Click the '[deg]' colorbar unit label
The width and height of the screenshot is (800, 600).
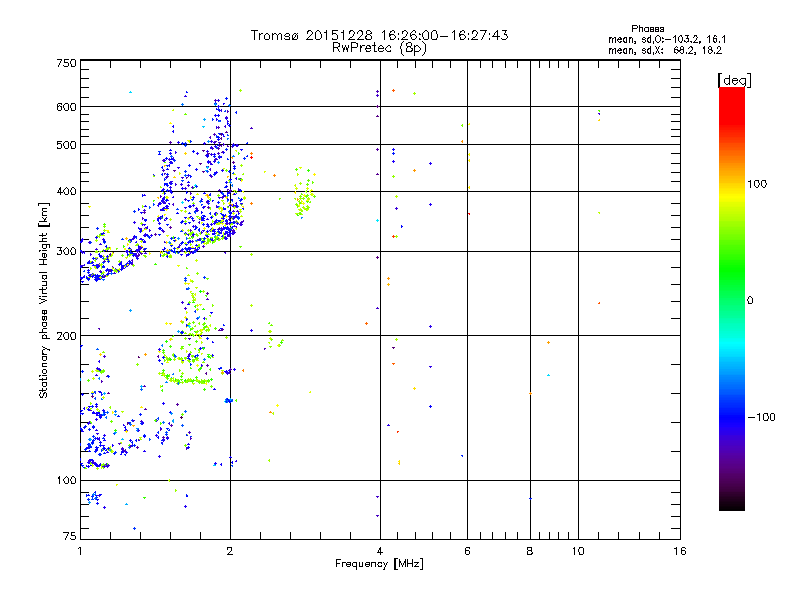pos(734,80)
